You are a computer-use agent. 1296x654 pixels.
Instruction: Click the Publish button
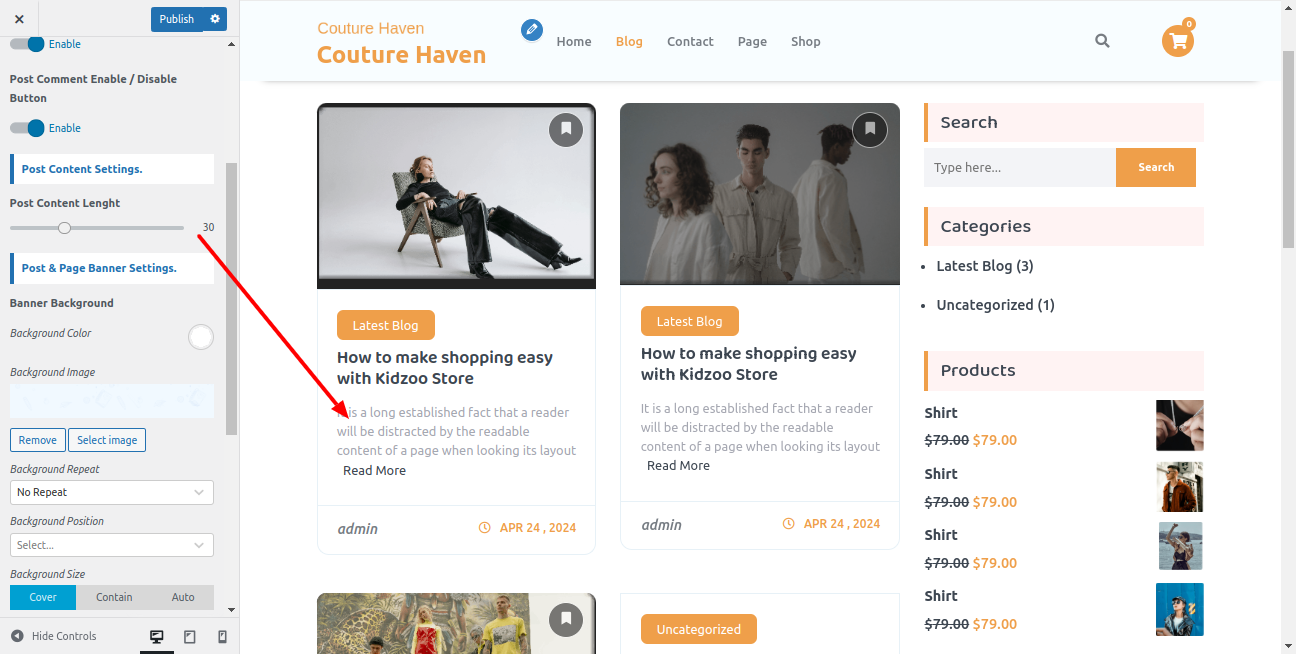point(177,19)
